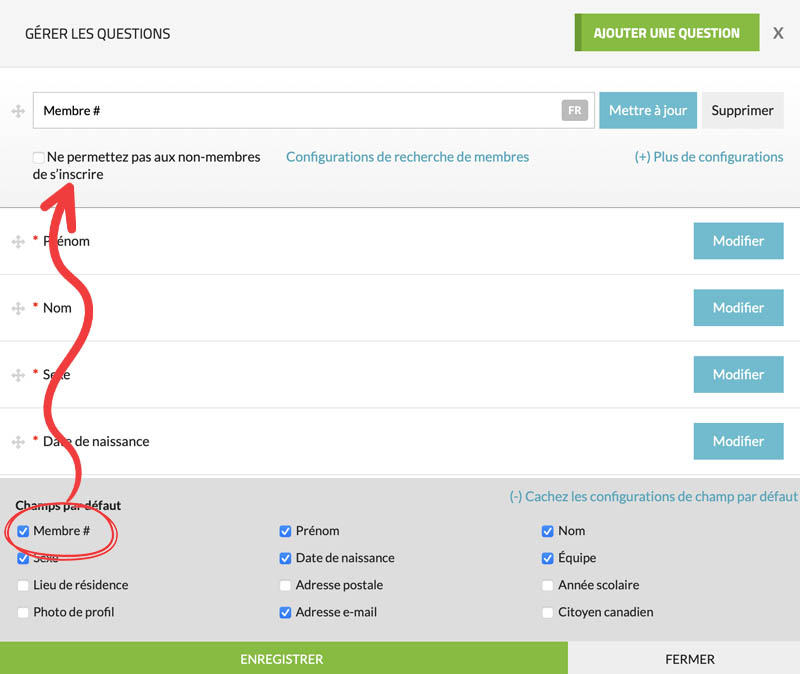Click the 'Ajouter une question' button

coord(666,33)
